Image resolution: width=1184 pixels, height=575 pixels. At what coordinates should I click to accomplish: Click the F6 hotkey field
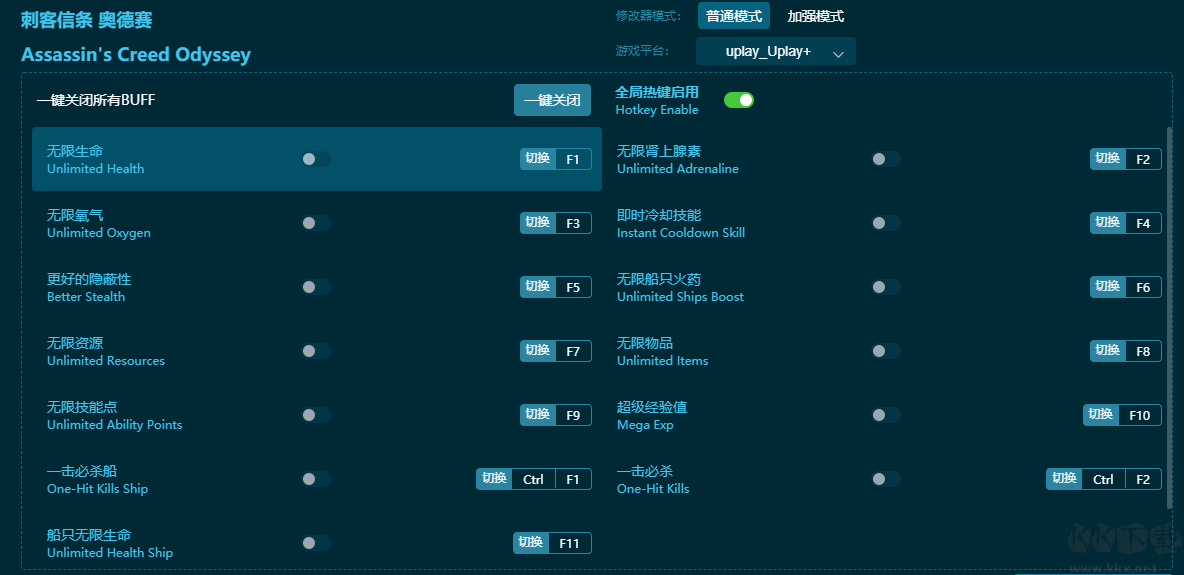click(x=1143, y=287)
